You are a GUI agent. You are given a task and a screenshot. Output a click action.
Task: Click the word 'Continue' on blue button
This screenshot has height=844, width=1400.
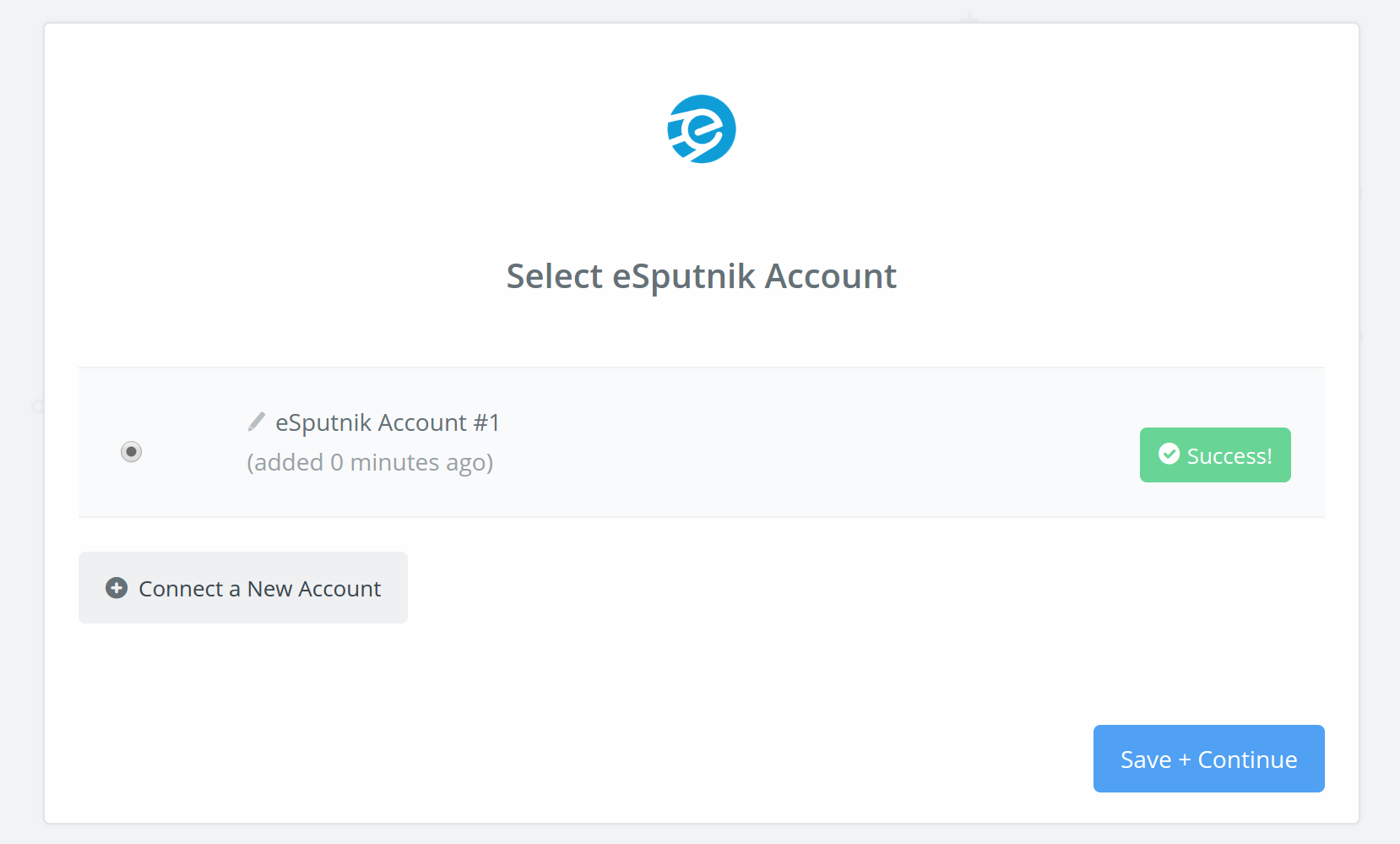1248,760
